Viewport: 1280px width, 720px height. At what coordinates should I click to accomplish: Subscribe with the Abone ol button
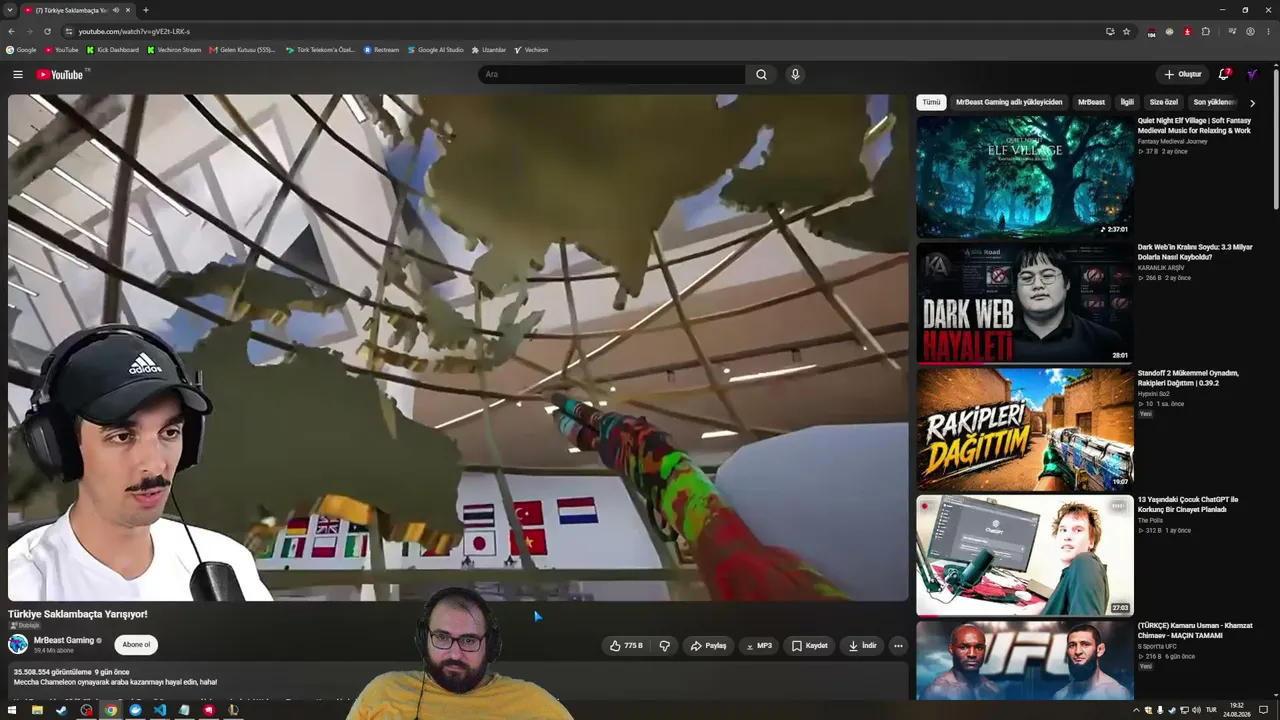136,645
